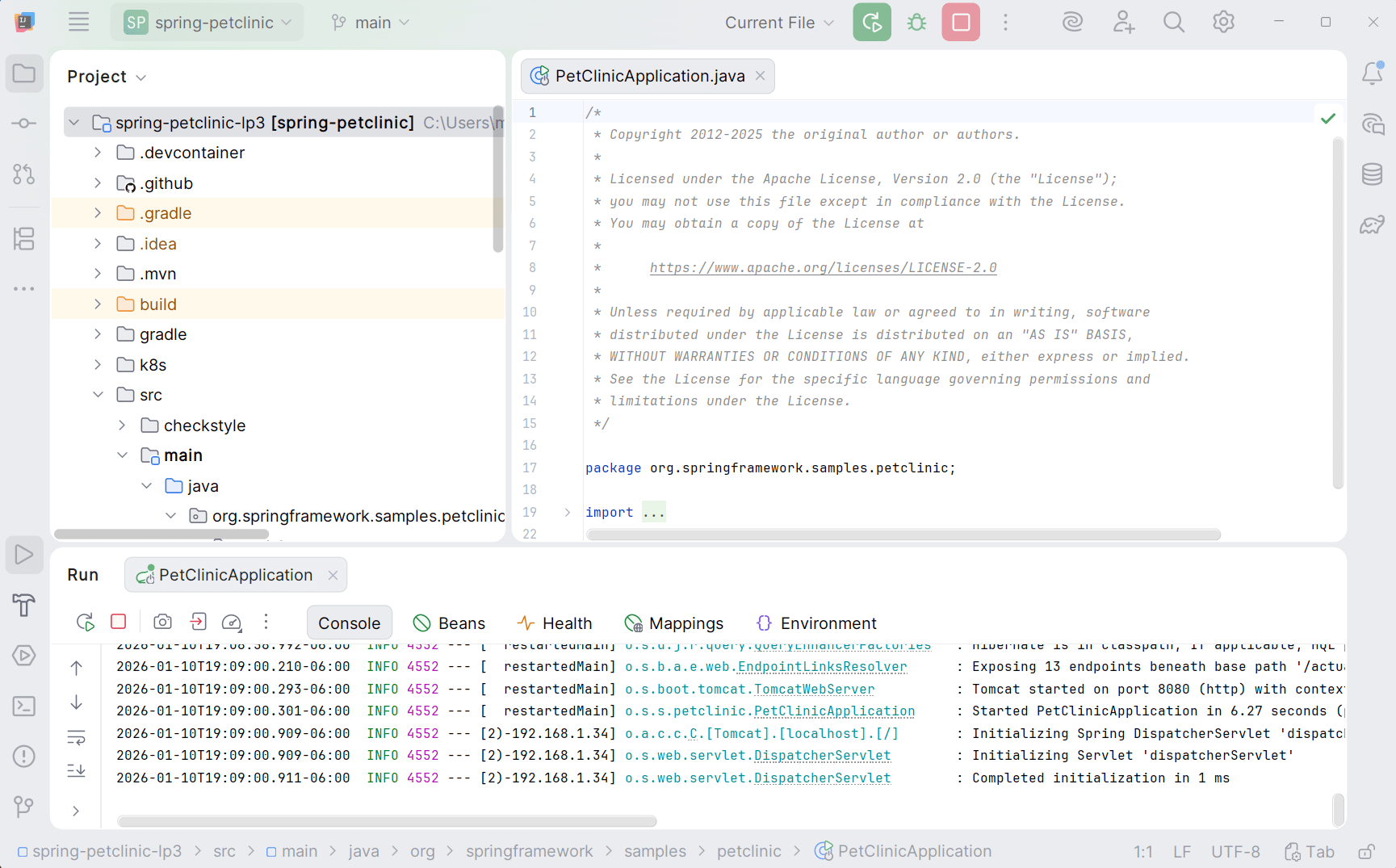Toggle the read-only lock in status bar
The image size is (1396, 868).
point(1366,852)
